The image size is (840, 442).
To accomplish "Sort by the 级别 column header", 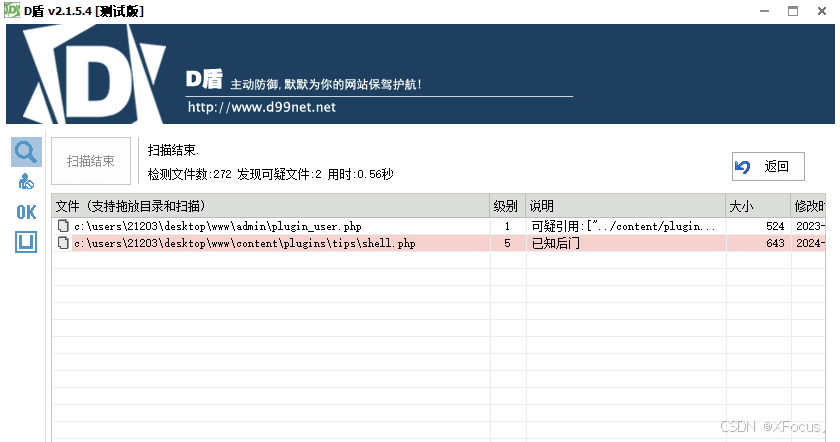I will tap(508, 206).
